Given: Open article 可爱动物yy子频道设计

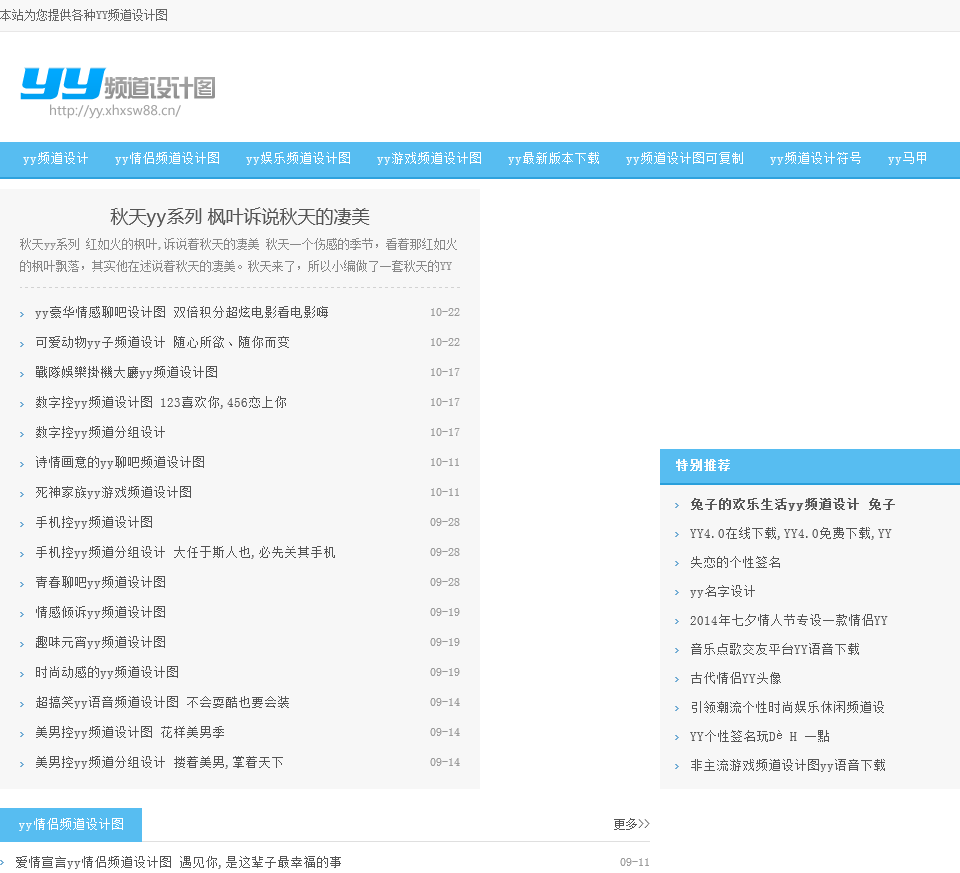Looking at the screenshot, I should pyautogui.click(x=162, y=342).
